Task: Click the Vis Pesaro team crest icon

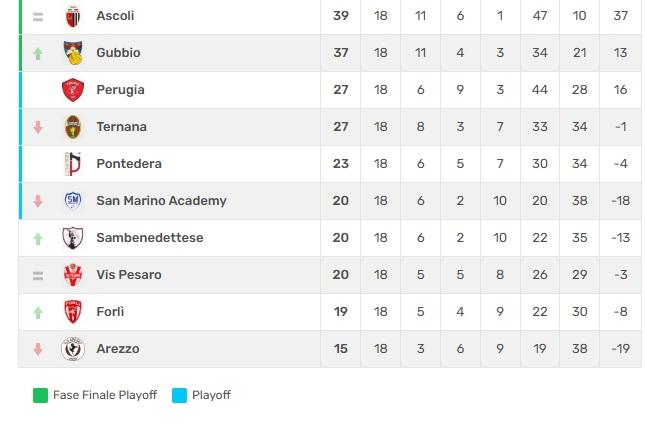Action: tap(73, 275)
